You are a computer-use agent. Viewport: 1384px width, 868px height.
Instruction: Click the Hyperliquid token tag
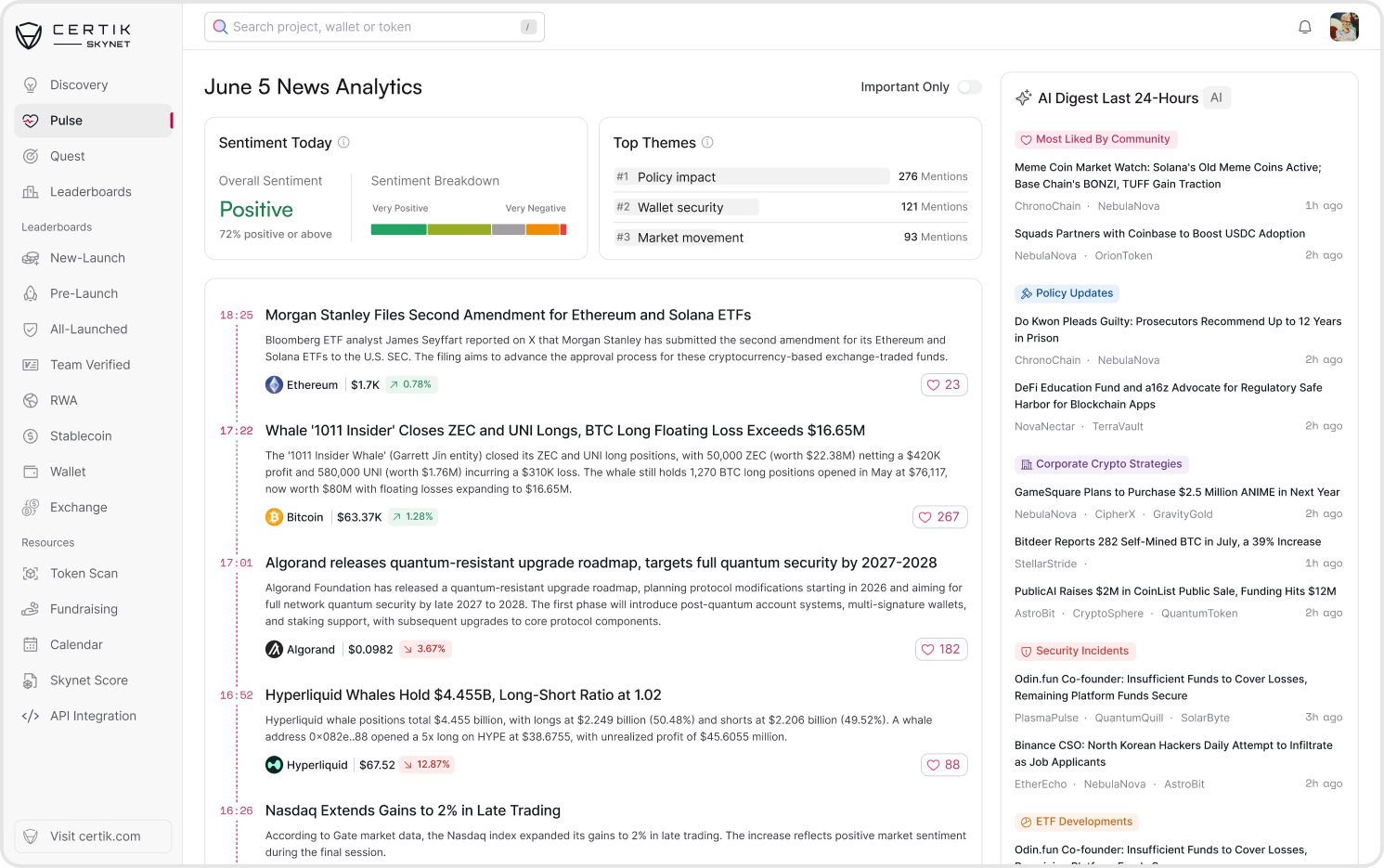coord(306,765)
